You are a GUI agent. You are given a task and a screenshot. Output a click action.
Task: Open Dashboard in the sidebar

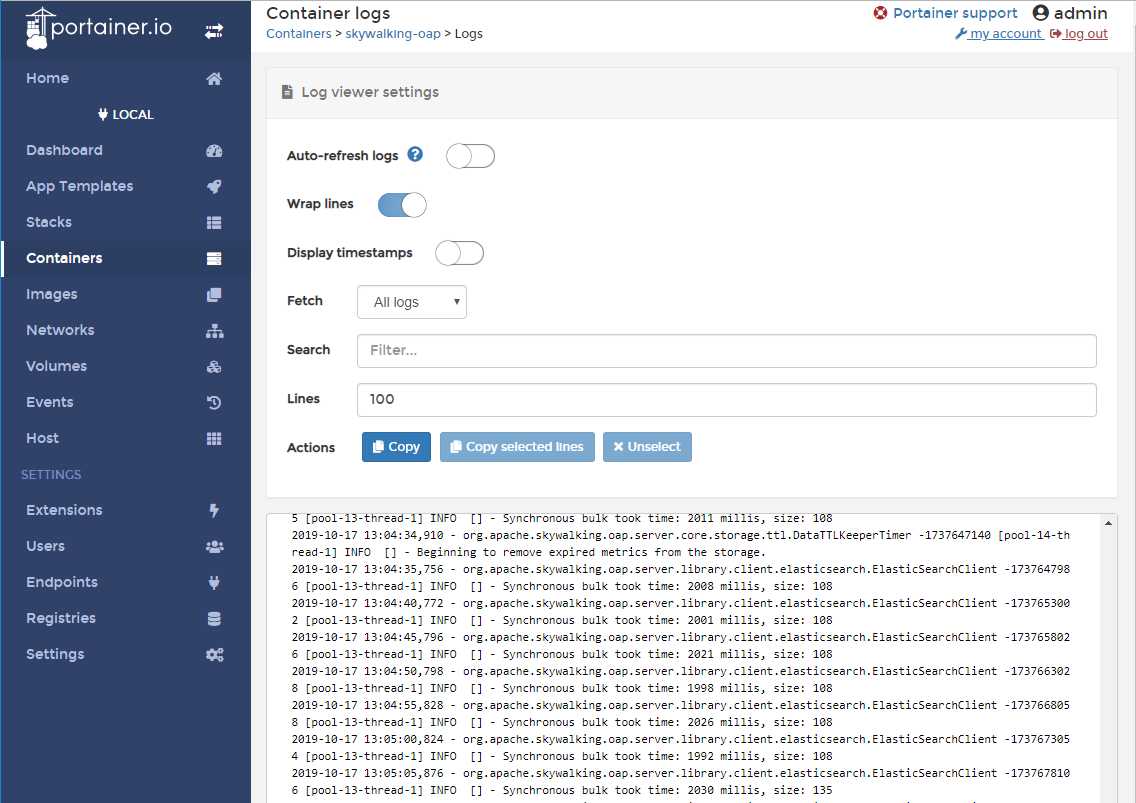[125, 151]
